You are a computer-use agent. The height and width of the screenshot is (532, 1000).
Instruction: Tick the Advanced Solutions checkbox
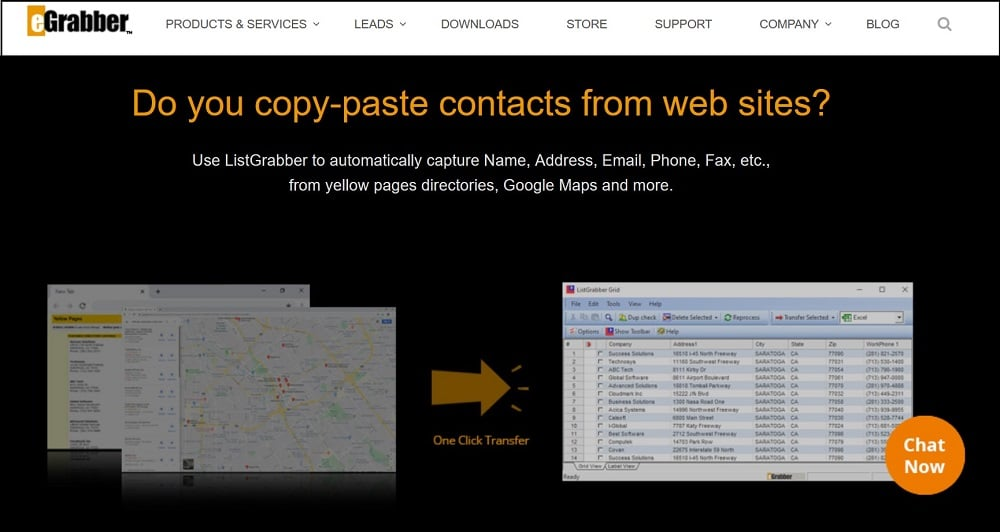[x=600, y=385]
